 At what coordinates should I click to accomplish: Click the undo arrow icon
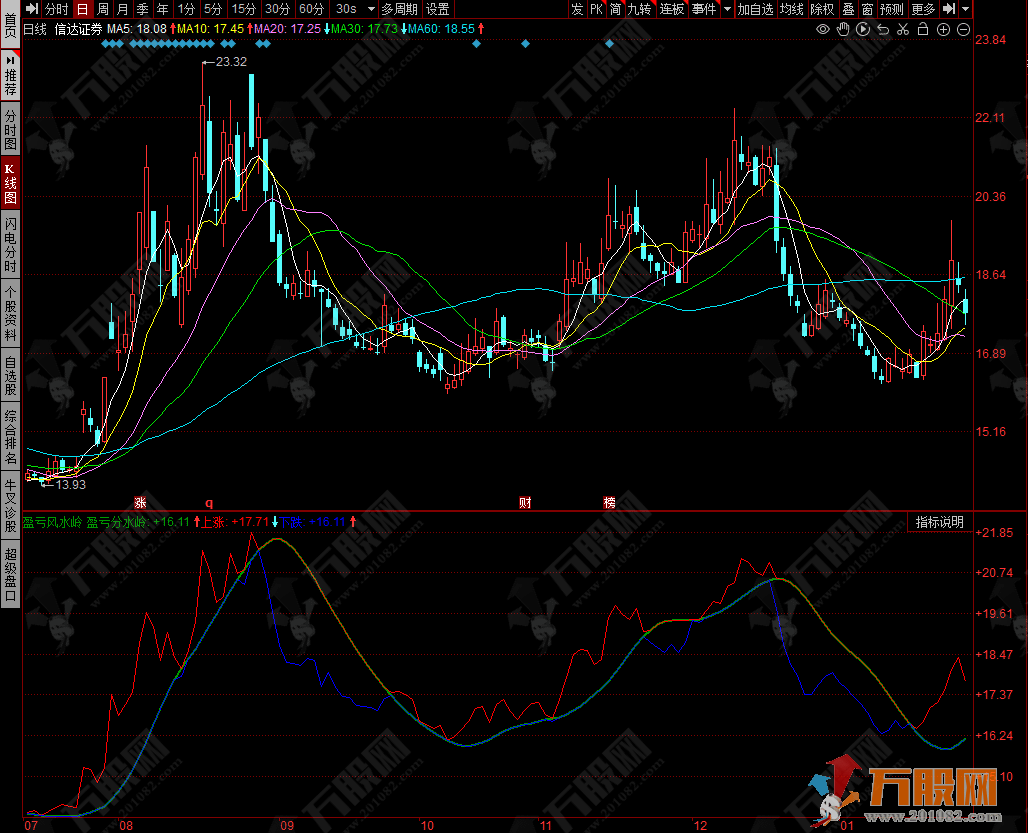883,29
